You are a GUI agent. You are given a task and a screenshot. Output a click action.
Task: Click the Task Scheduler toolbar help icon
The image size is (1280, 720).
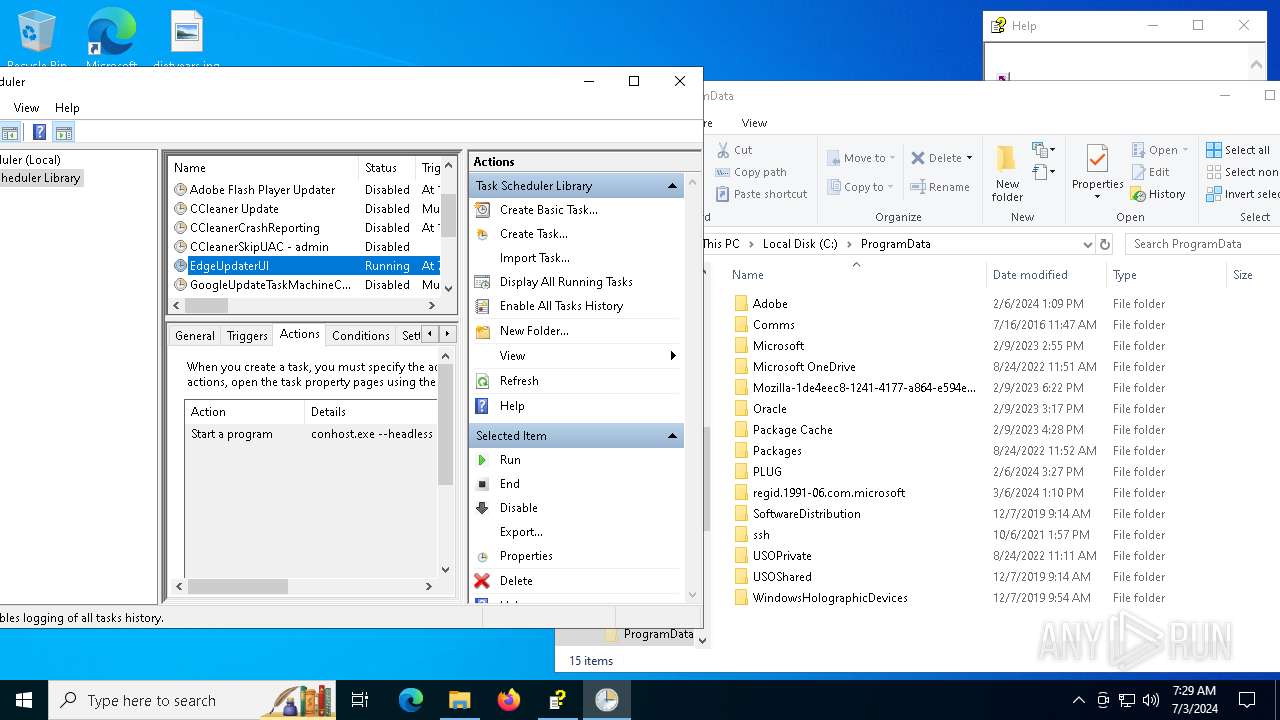(39, 132)
